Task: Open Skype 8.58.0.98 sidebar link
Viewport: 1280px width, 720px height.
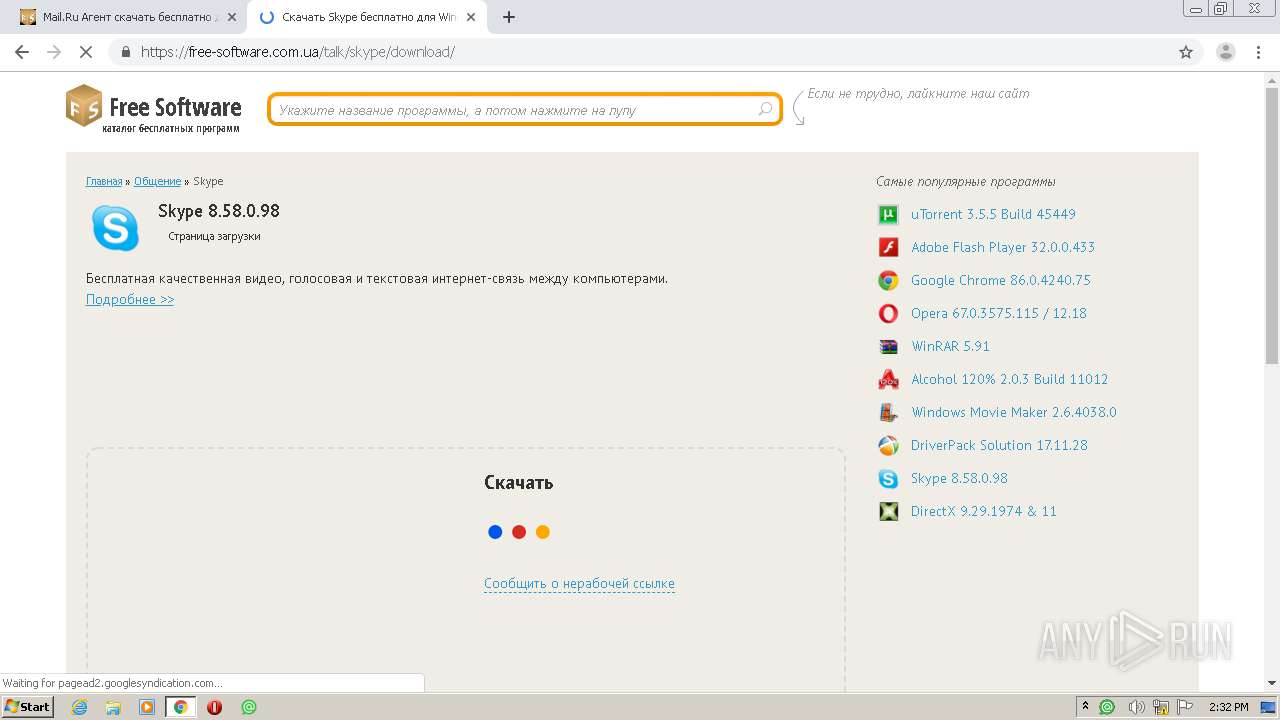Action: (x=959, y=478)
